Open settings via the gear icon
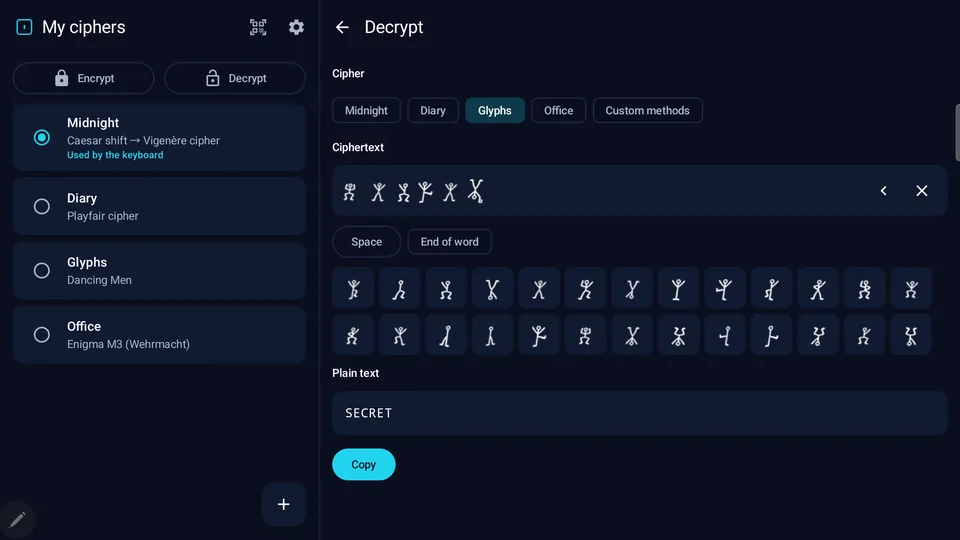 pos(296,27)
